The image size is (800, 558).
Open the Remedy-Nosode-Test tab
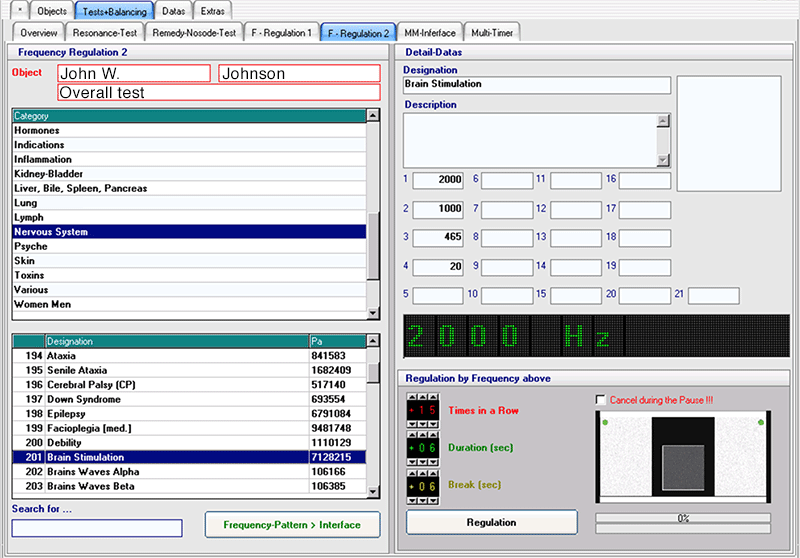194,33
